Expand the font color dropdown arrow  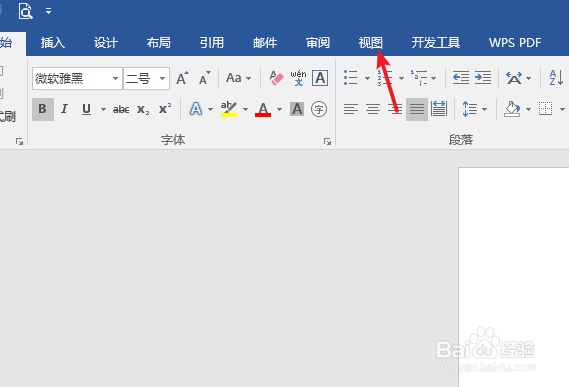279,109
